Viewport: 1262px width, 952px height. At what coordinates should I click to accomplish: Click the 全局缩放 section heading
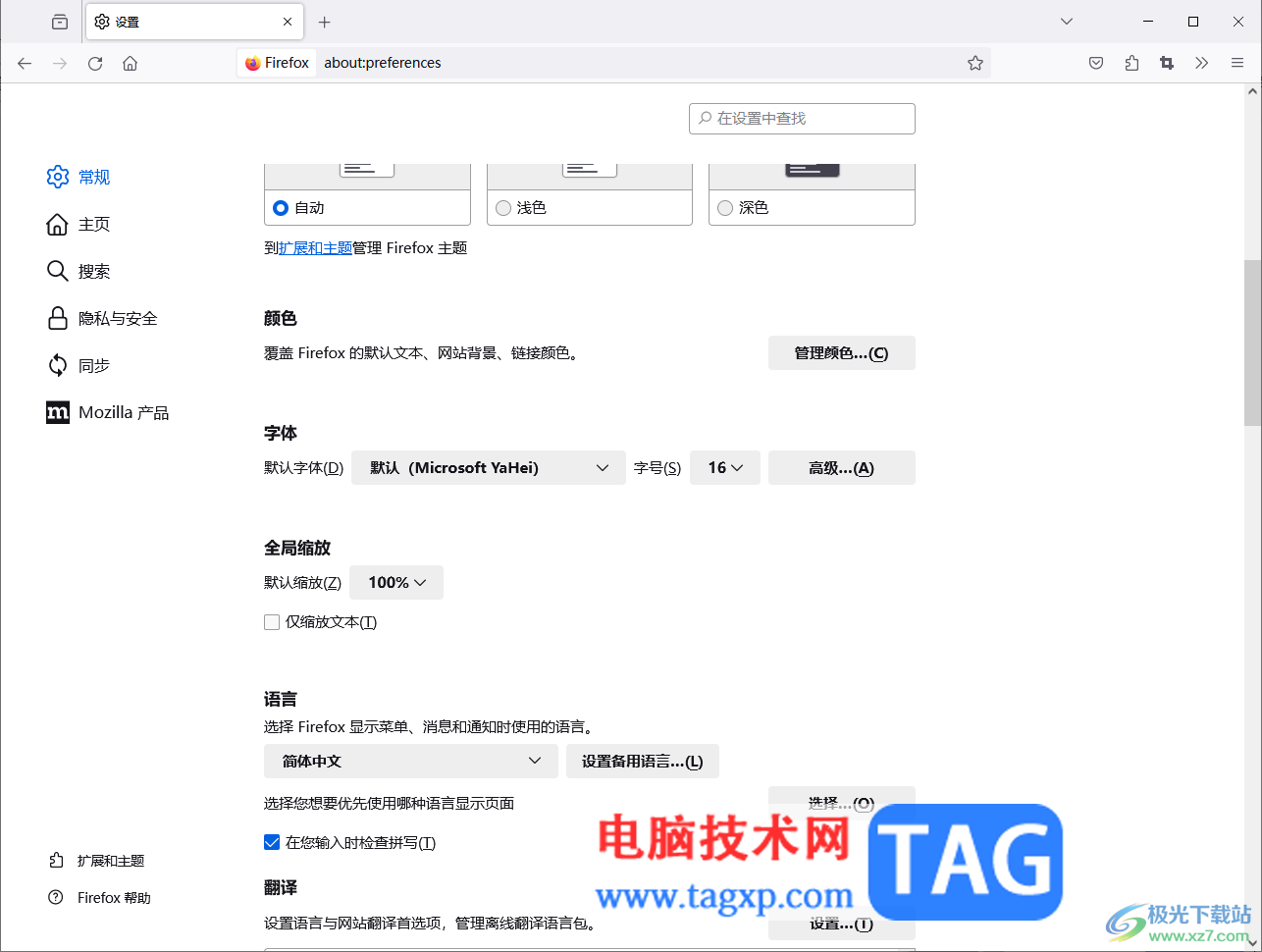[297, 548]
